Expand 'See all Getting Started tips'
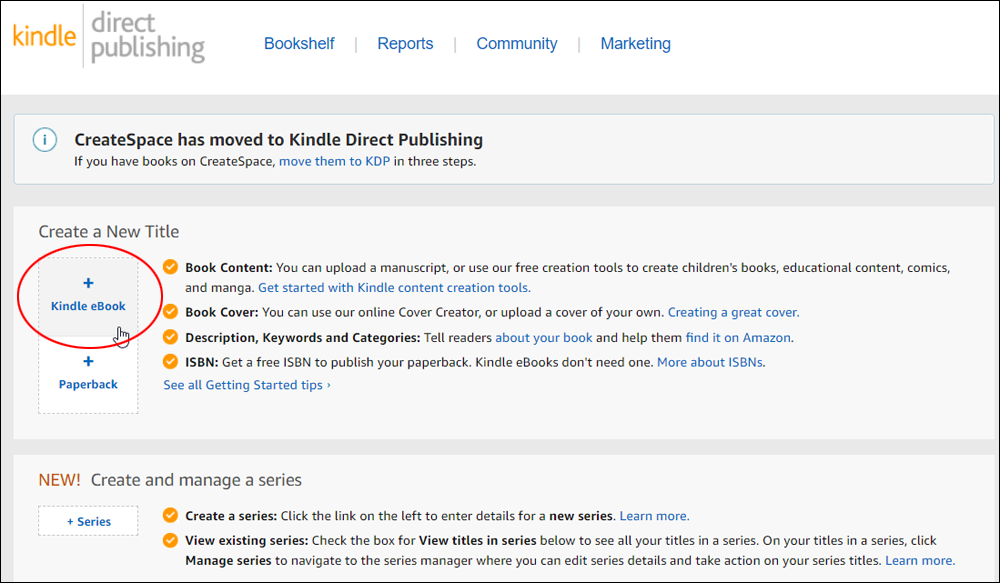 click(247, 385)
